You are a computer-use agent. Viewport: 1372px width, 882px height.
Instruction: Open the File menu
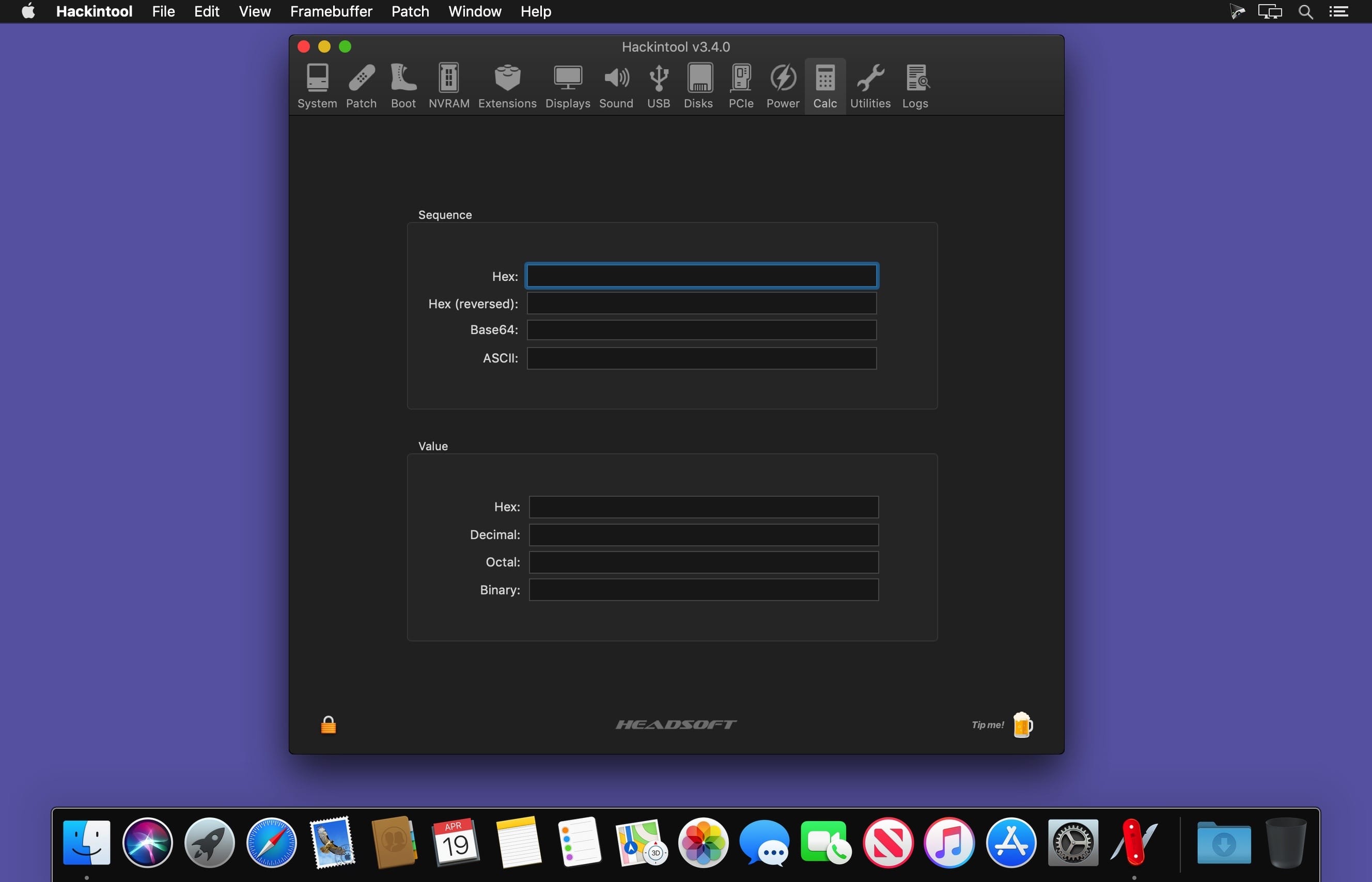163,11
